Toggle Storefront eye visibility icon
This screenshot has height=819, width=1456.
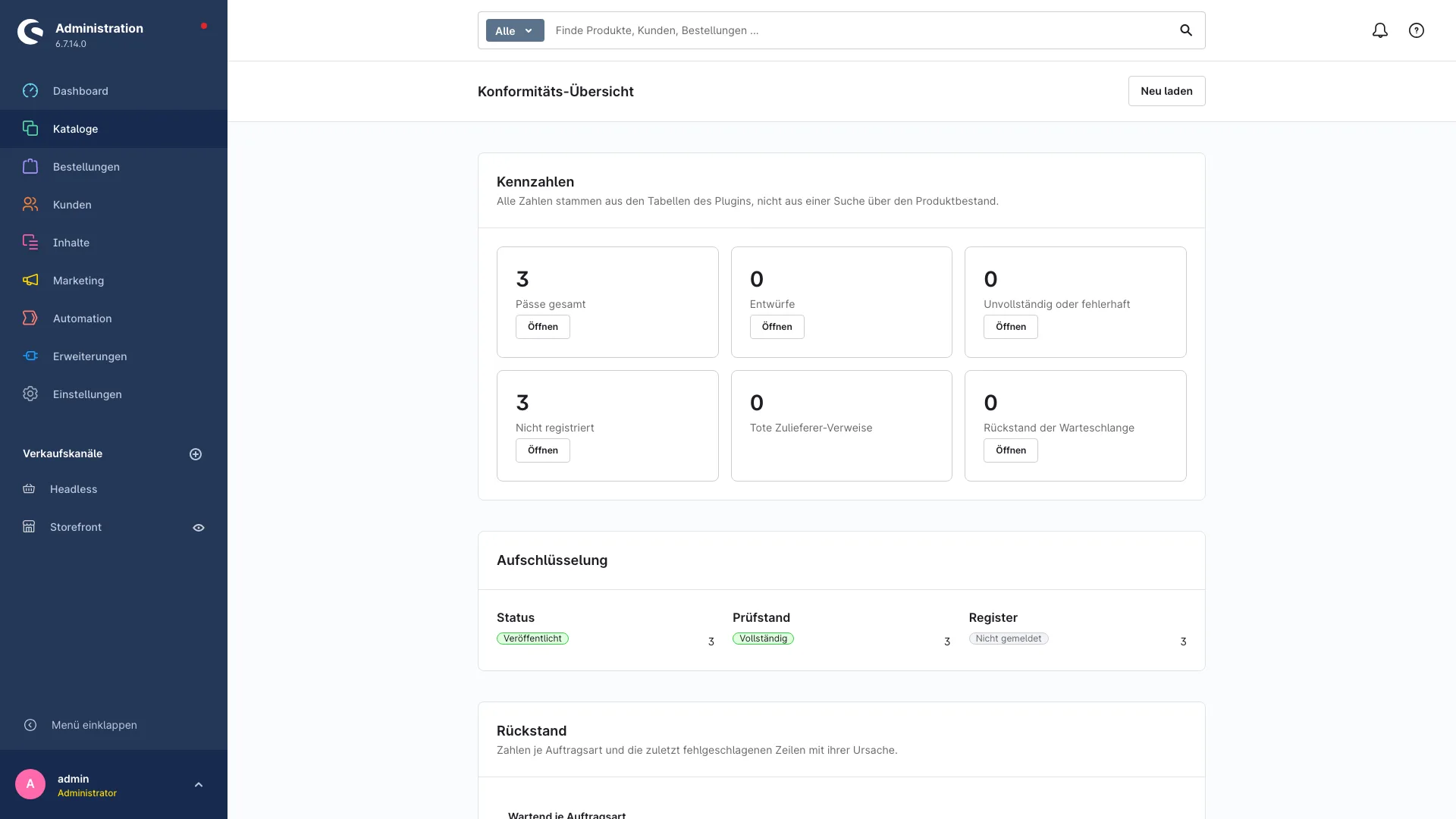point(199,528)
